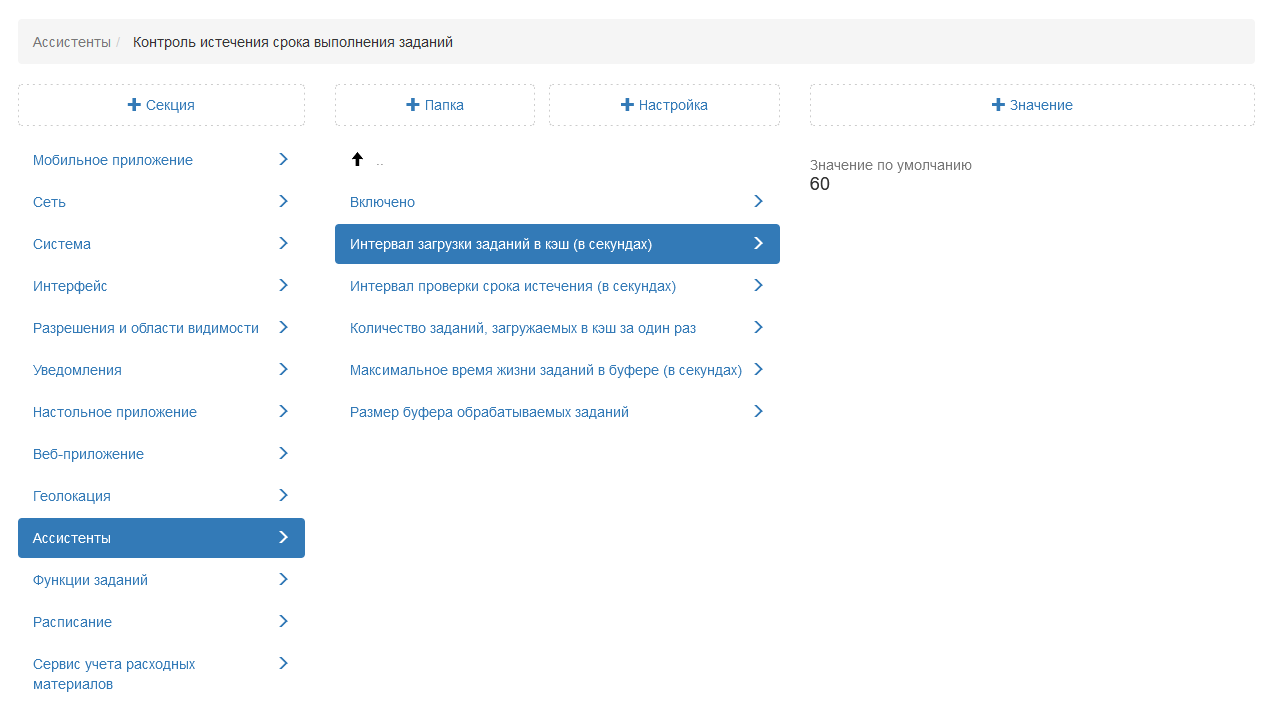
Task: Select Количество заданий, загружаемых в кэш setting
Action: (x=523, y=328)
